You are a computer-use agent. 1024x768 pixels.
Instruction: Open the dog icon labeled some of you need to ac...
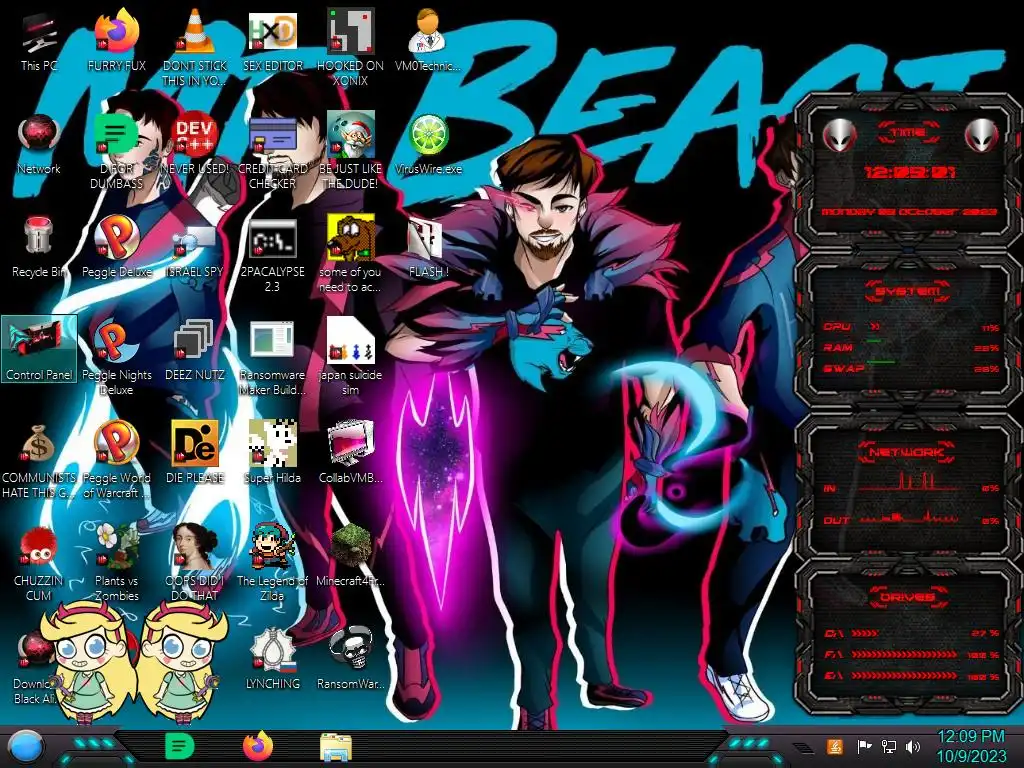351,255
